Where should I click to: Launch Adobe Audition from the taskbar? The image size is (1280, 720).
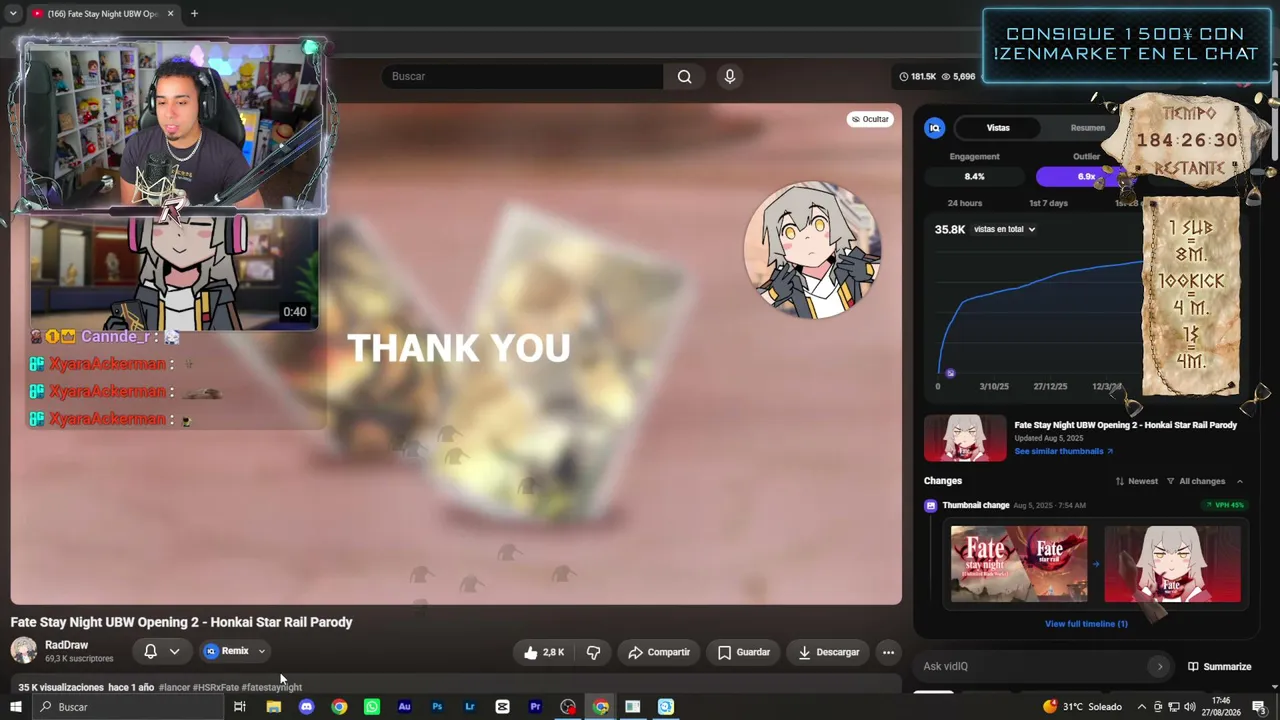point(404,707)
